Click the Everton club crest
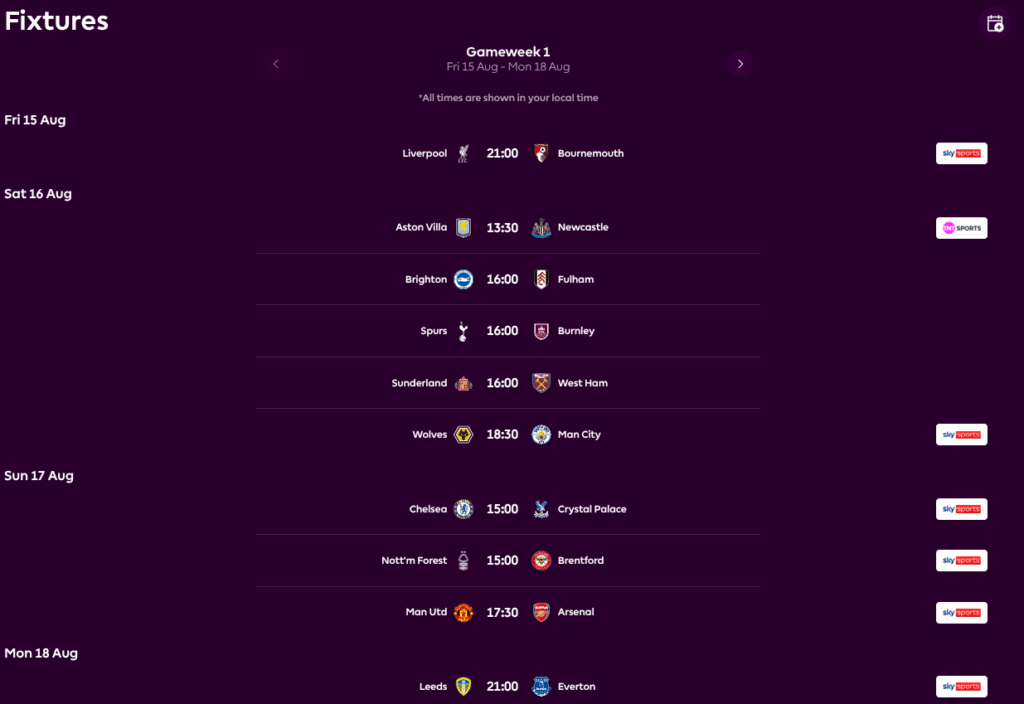This screenshot has width=1024, height=704. tap(539, 686)
